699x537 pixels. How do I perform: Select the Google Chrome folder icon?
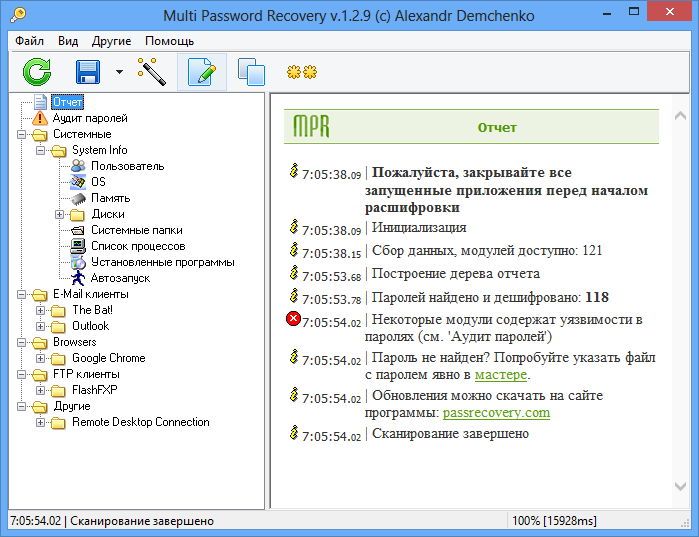point(58,359)
